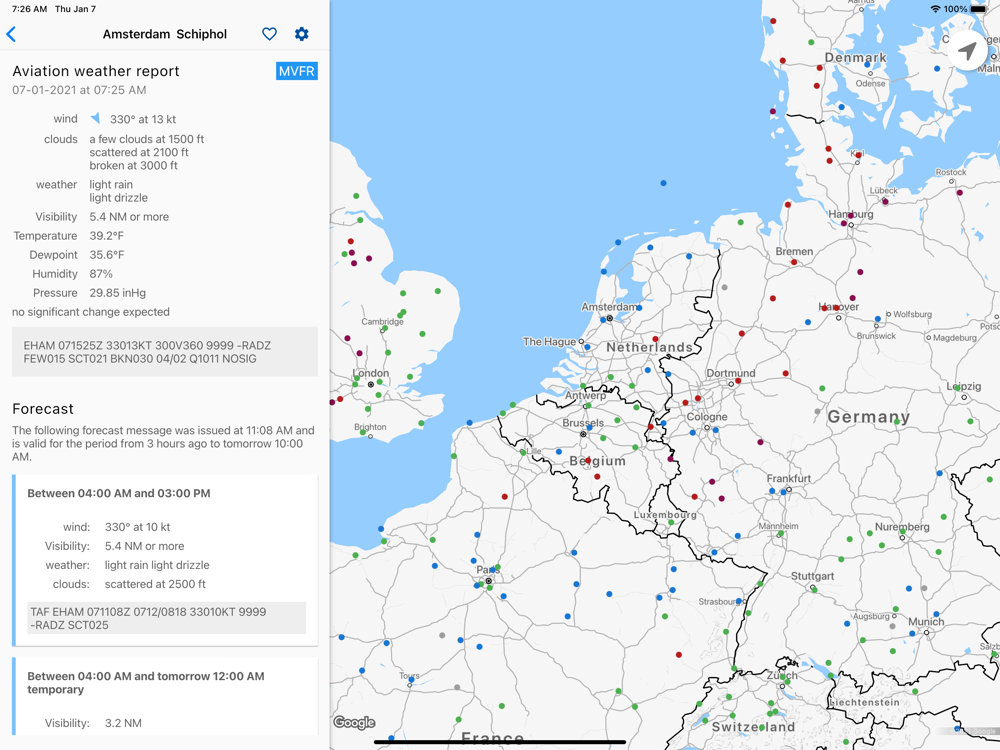Viewport: 1000px width, 750px height.
Task: Tap the clock time 7:26 AM in status bar
Action: [29, 9]
